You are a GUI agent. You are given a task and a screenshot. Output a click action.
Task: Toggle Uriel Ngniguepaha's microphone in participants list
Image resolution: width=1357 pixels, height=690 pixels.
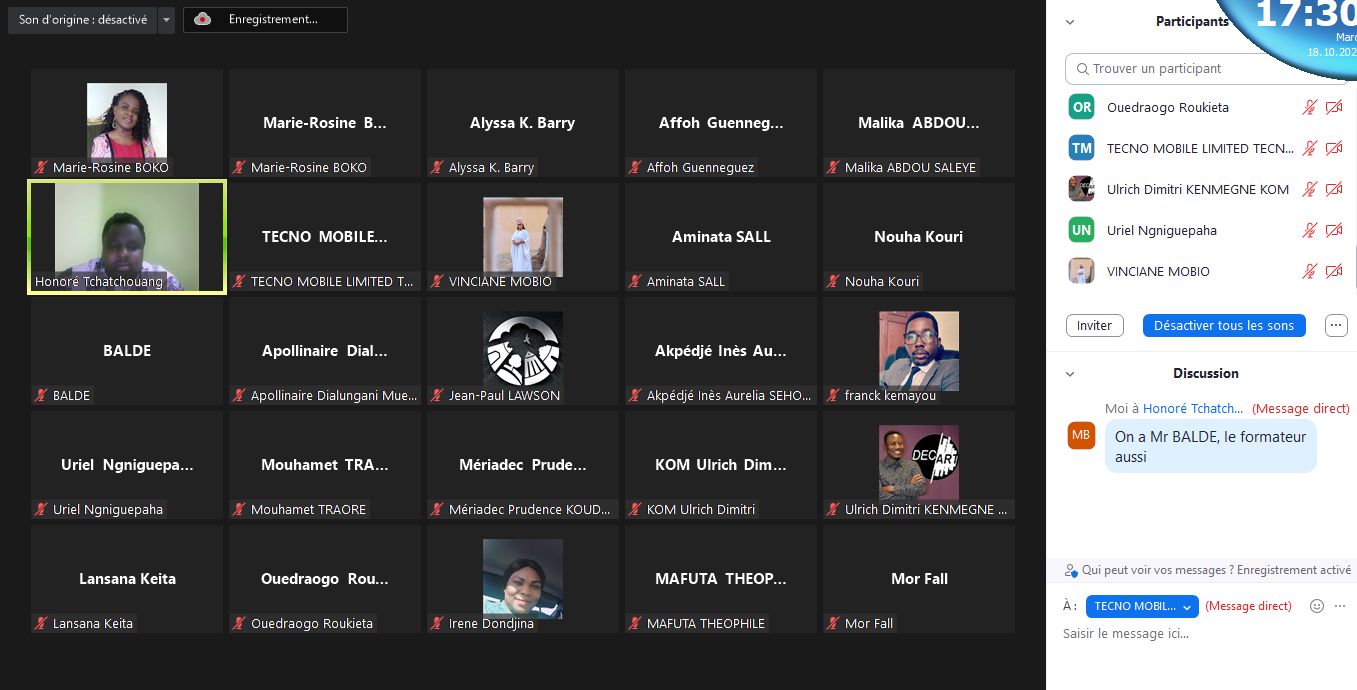[x=1309, y=230]
